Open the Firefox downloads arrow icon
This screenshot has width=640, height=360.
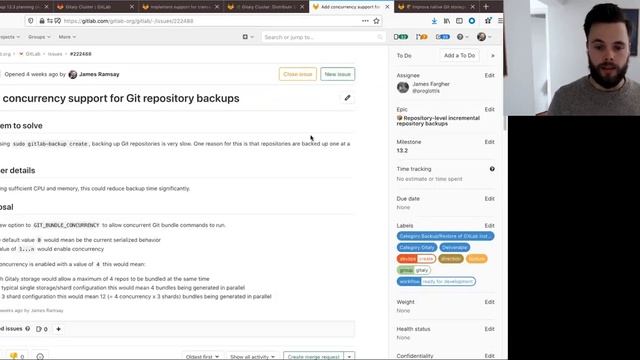(434, 21)
